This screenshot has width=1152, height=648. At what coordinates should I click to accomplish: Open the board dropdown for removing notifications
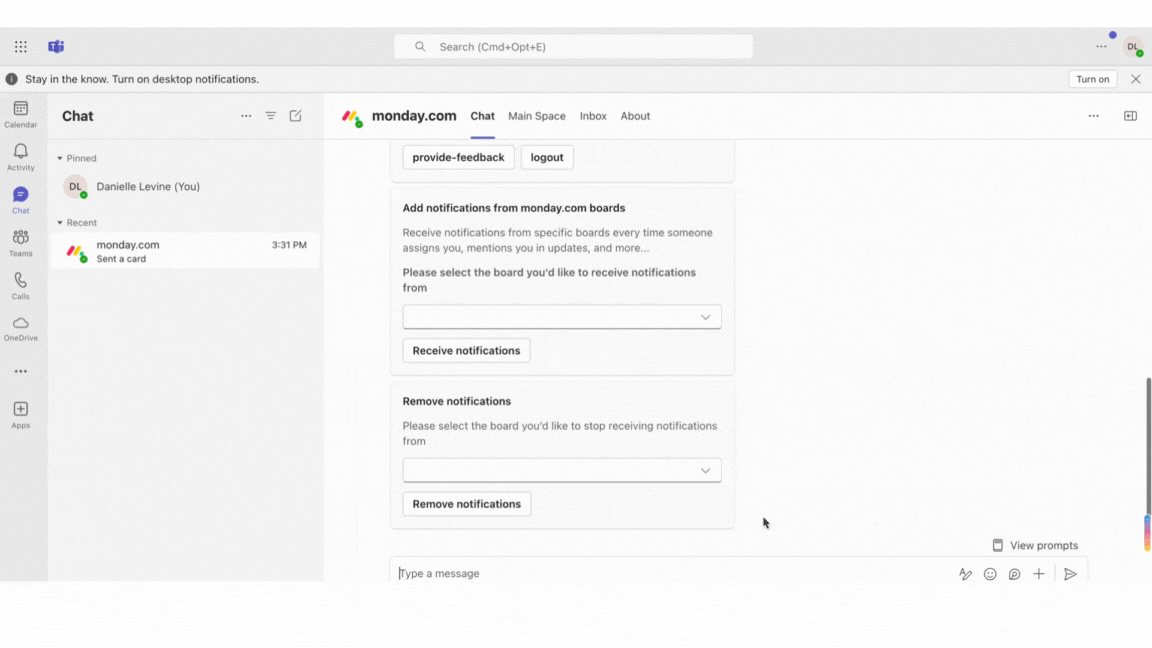[562, 470]
